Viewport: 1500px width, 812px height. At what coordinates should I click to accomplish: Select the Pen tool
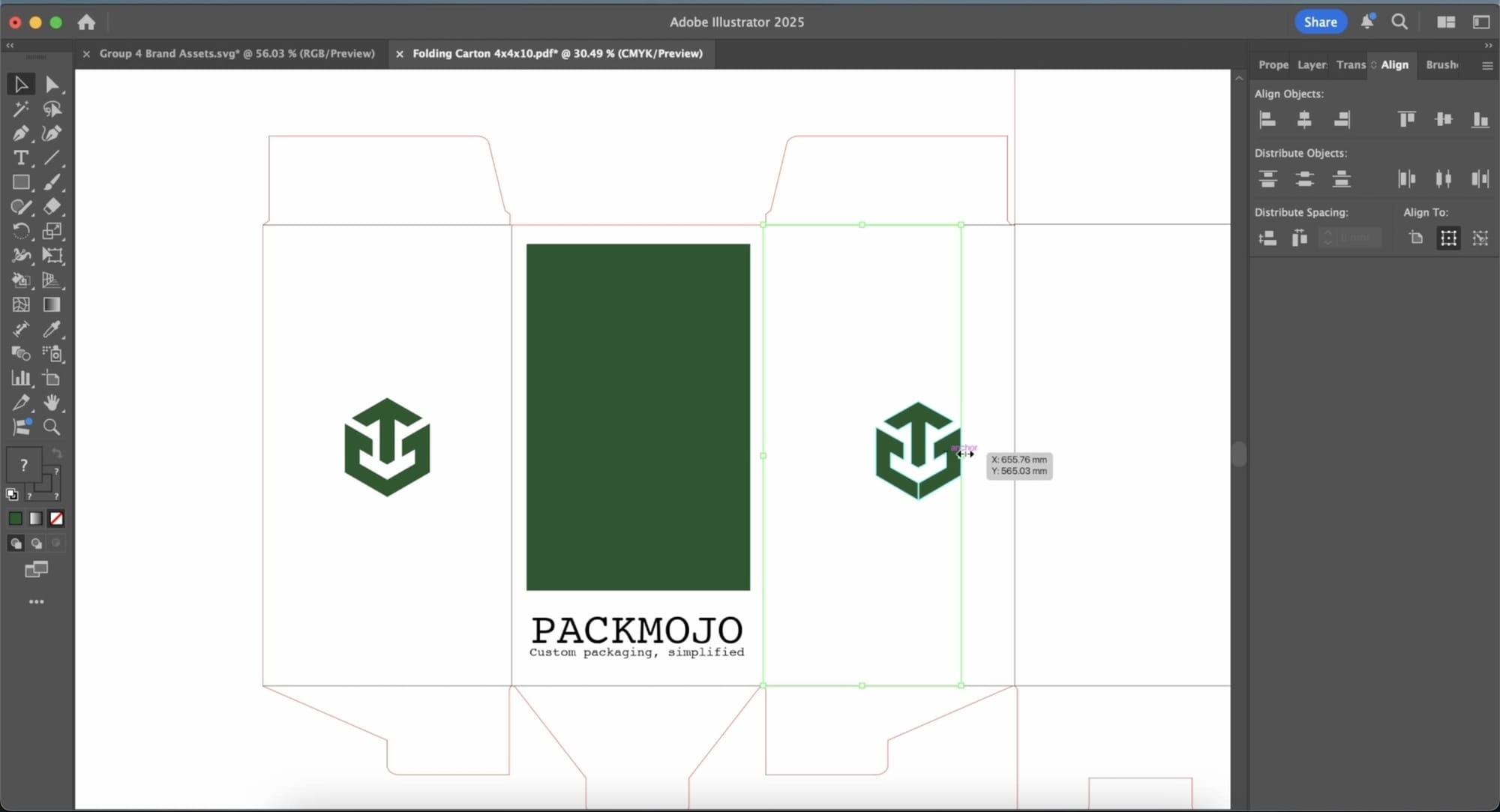tap(21, 133)
